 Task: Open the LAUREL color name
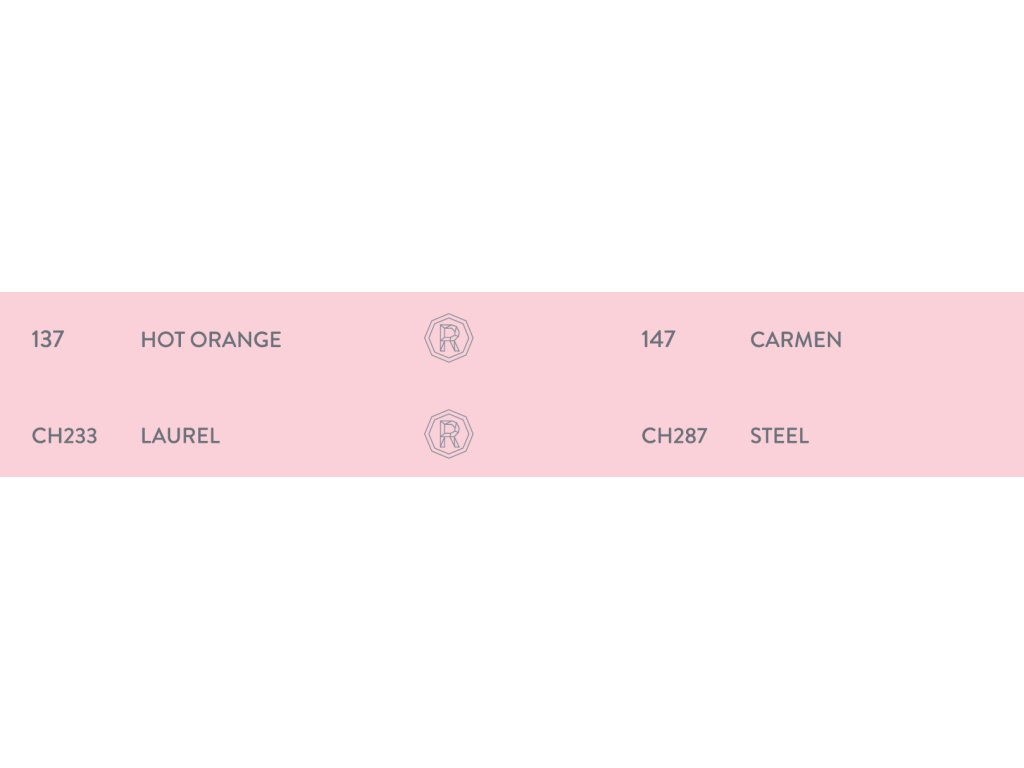pyautogui.click(x=180, y=436)
